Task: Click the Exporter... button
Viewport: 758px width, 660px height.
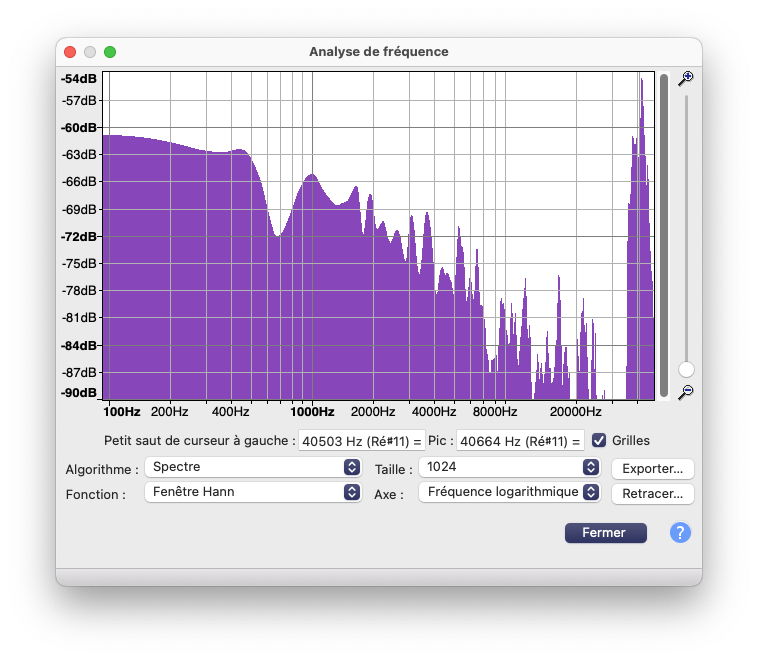Action: click(653, 469)
